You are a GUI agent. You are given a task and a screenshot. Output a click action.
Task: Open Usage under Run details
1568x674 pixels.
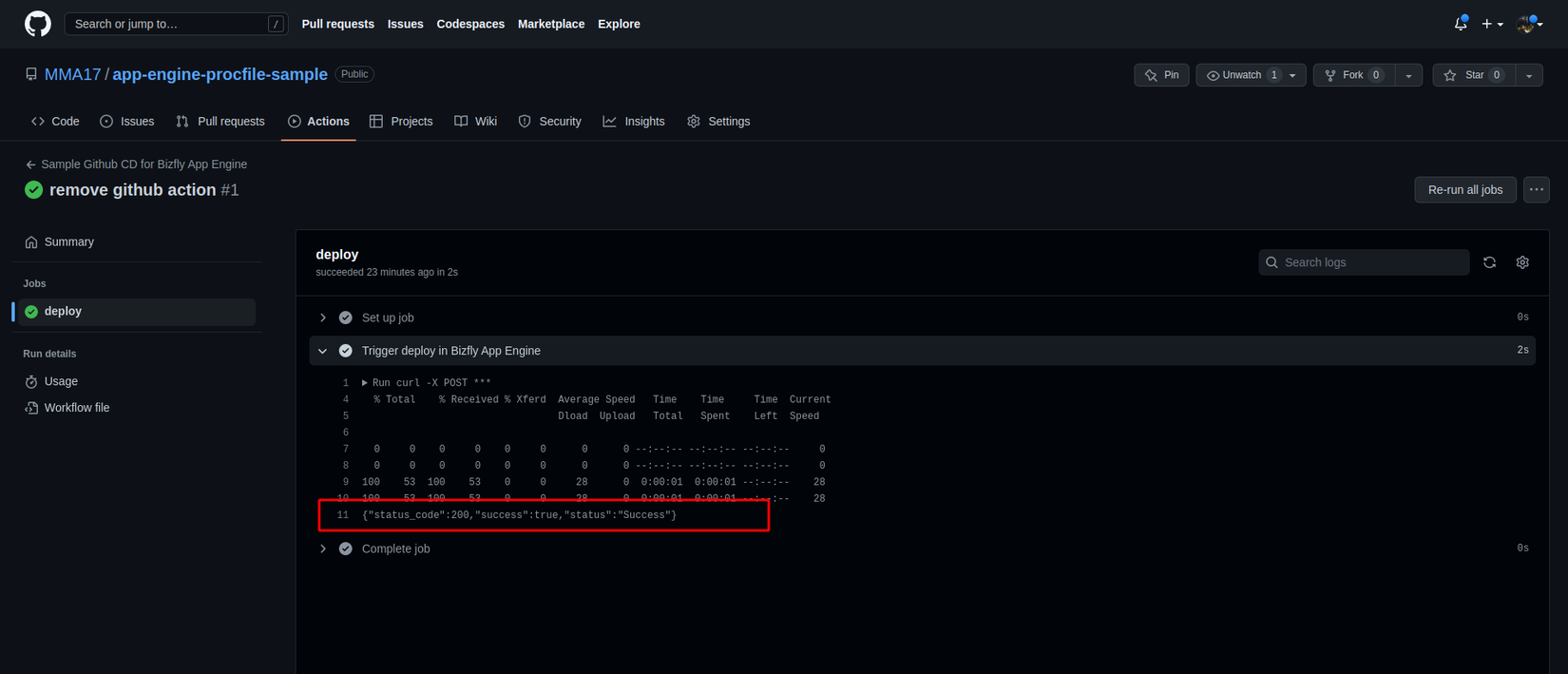click(61, 381)
